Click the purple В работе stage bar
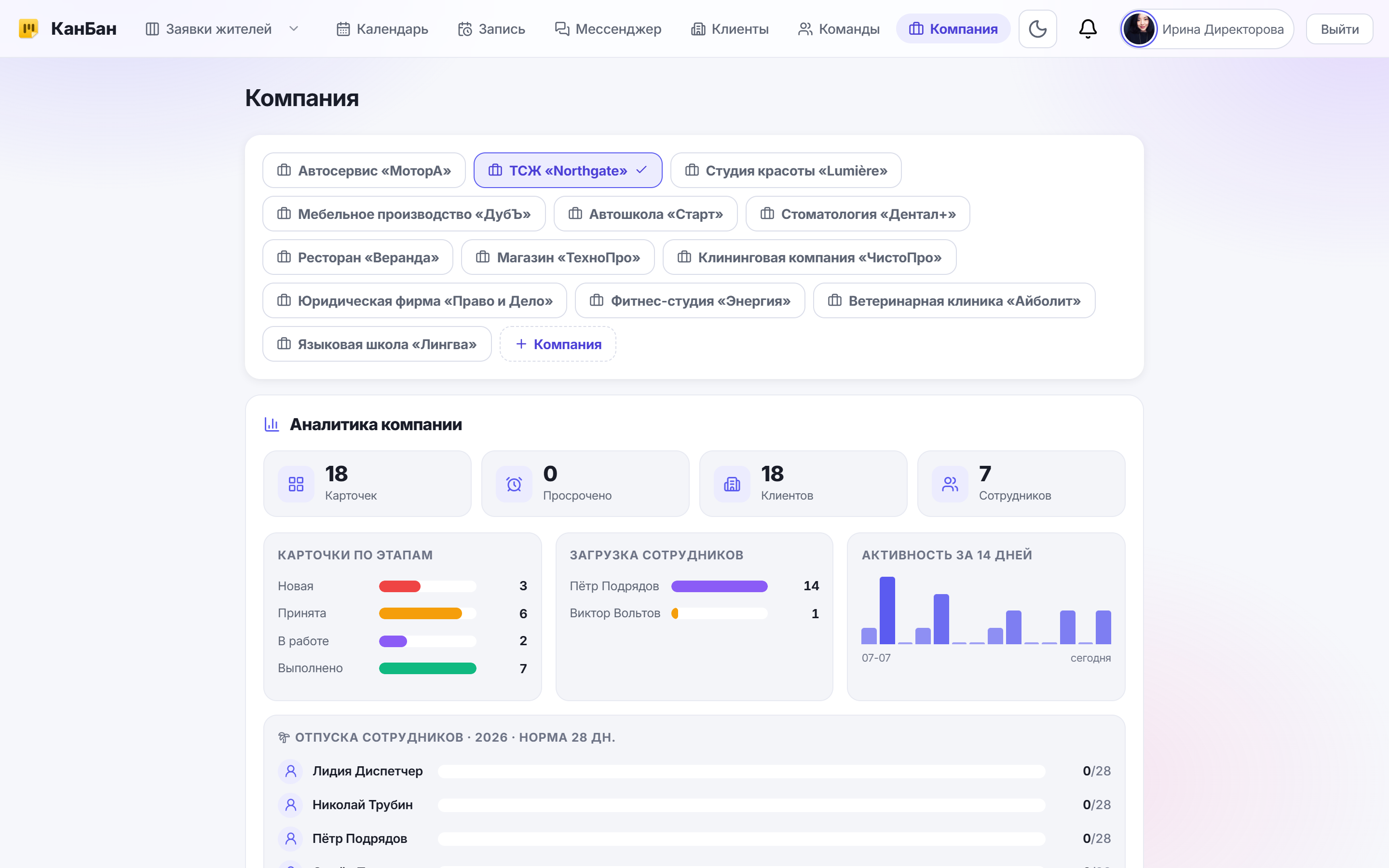This screenshot has height=868, width=1389. 393,641
